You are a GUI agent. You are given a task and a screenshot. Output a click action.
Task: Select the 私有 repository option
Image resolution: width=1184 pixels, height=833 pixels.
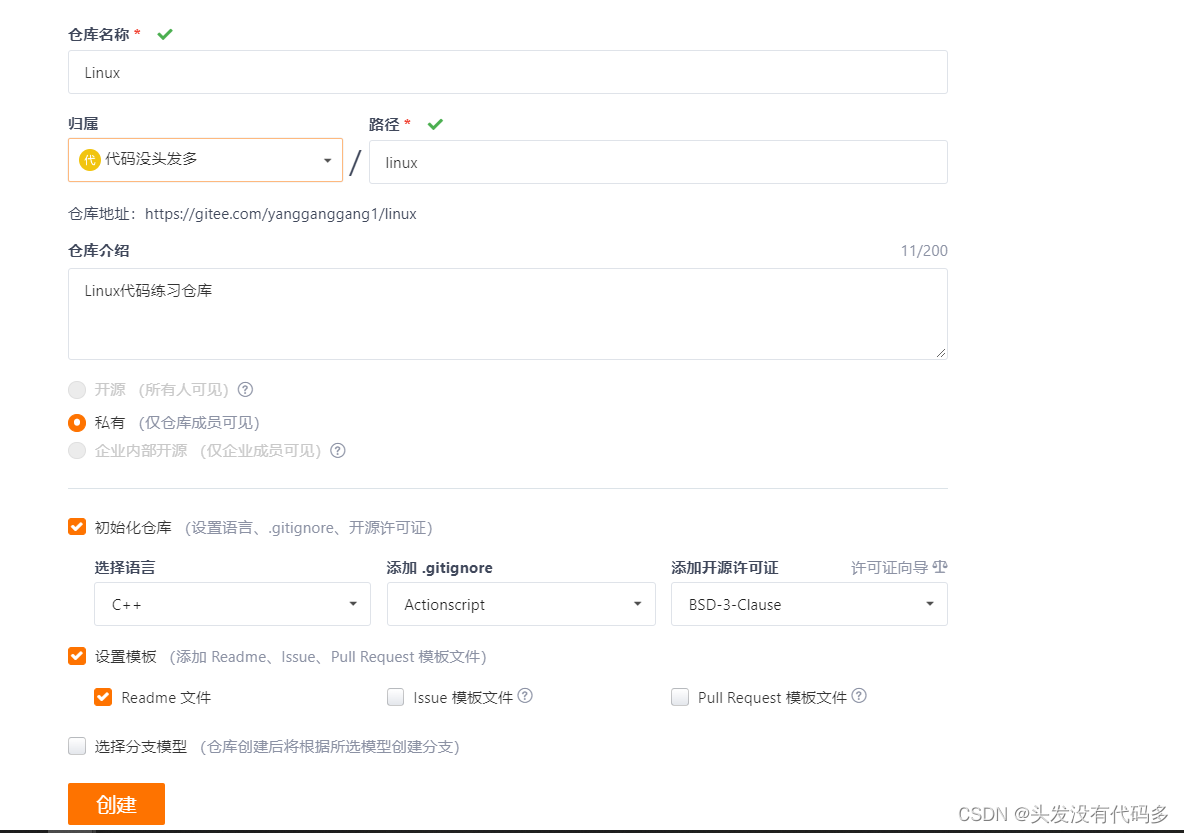click(77, 422)
